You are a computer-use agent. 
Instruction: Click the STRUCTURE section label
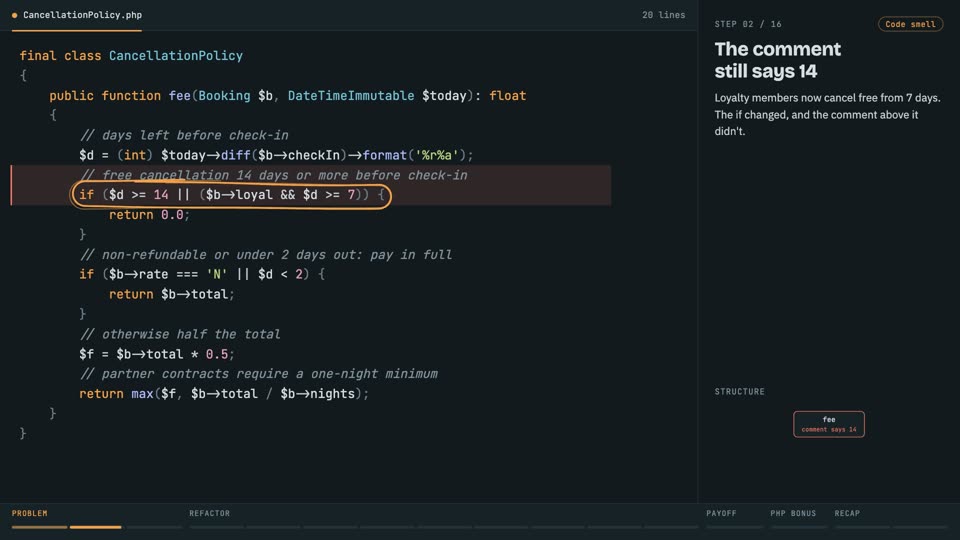[740, 391]
